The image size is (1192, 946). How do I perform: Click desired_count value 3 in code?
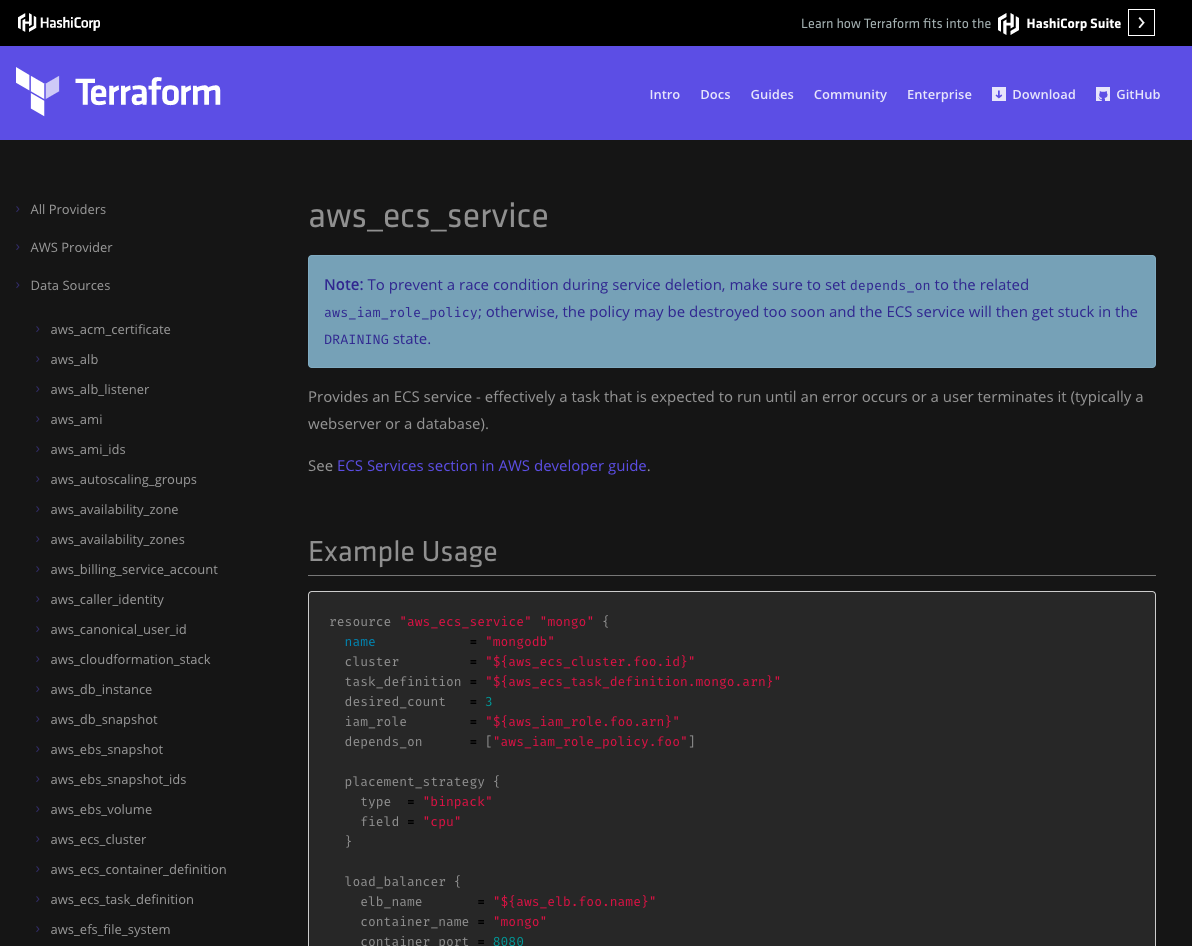pyautogui.click(x=489, y=702)
